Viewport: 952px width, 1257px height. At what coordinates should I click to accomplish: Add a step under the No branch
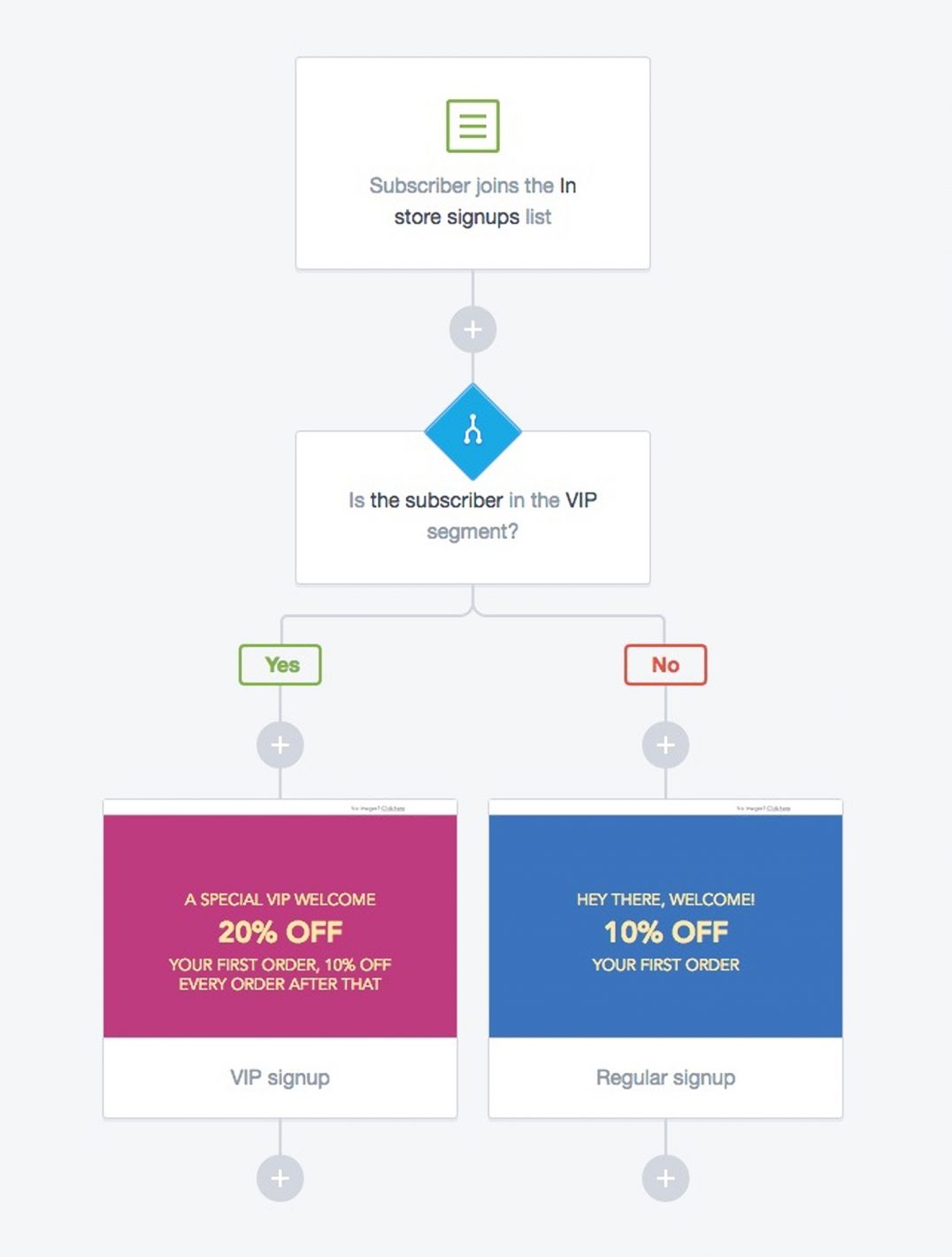point(665,745)
